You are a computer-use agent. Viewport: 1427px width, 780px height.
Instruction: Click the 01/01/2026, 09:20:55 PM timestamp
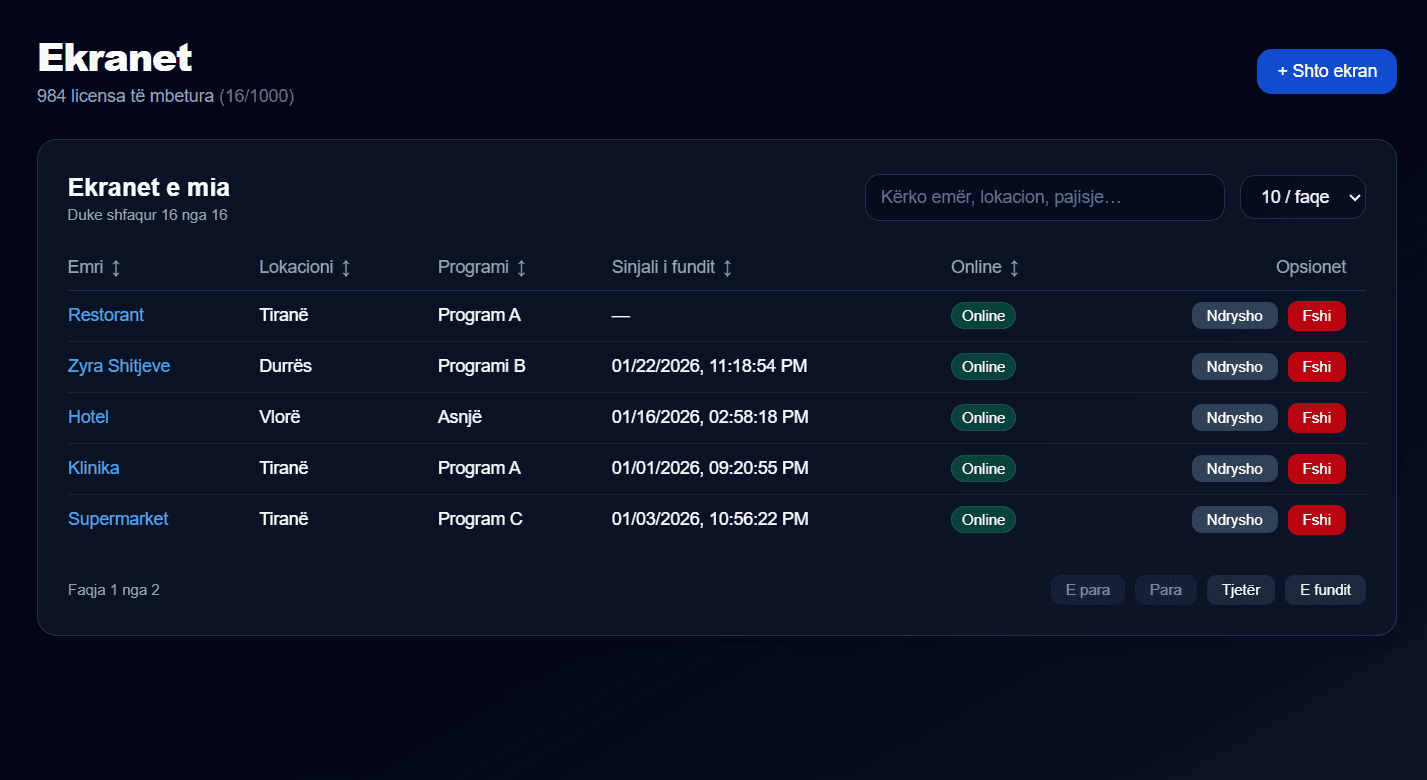pyautogui.click(x=710, y=468)
